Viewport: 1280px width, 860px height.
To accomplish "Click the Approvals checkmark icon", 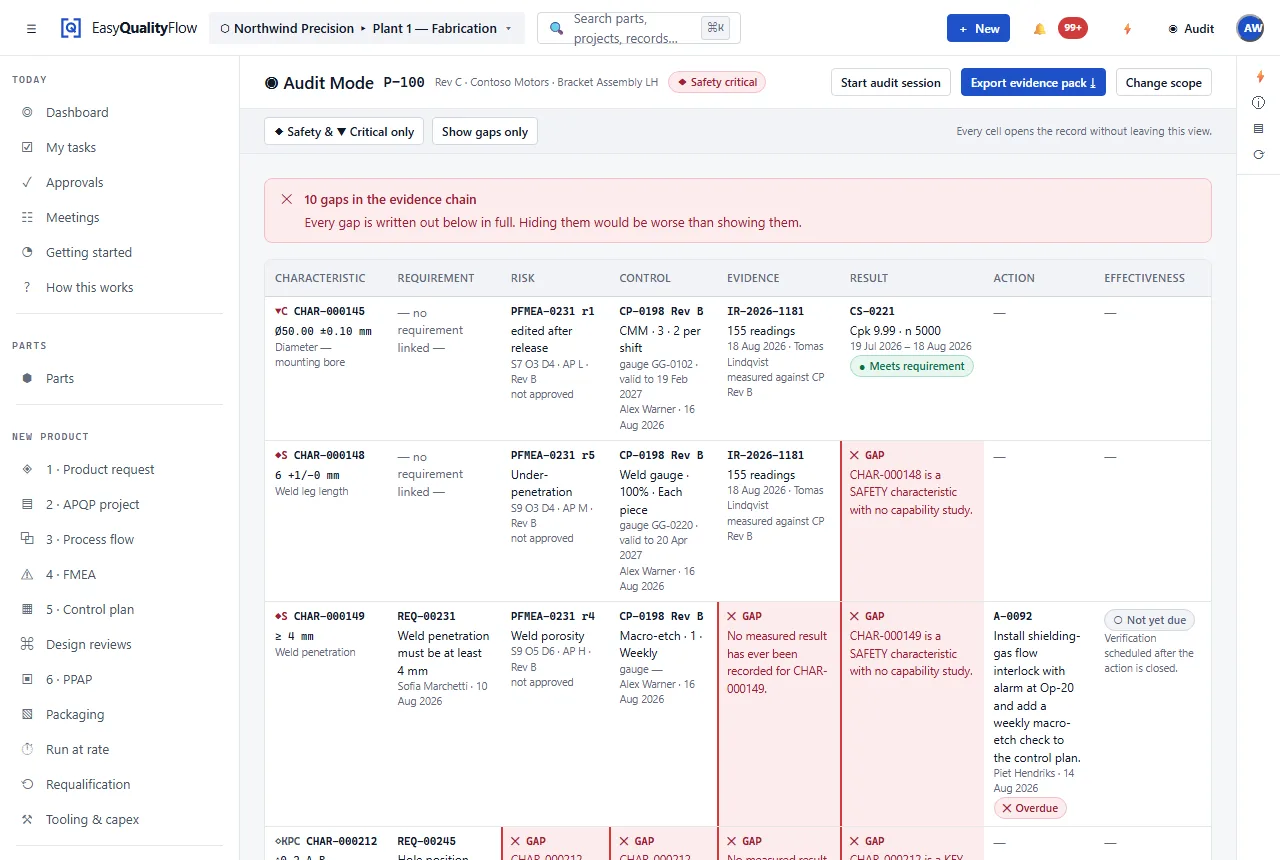I will click(x=27, y=183).
